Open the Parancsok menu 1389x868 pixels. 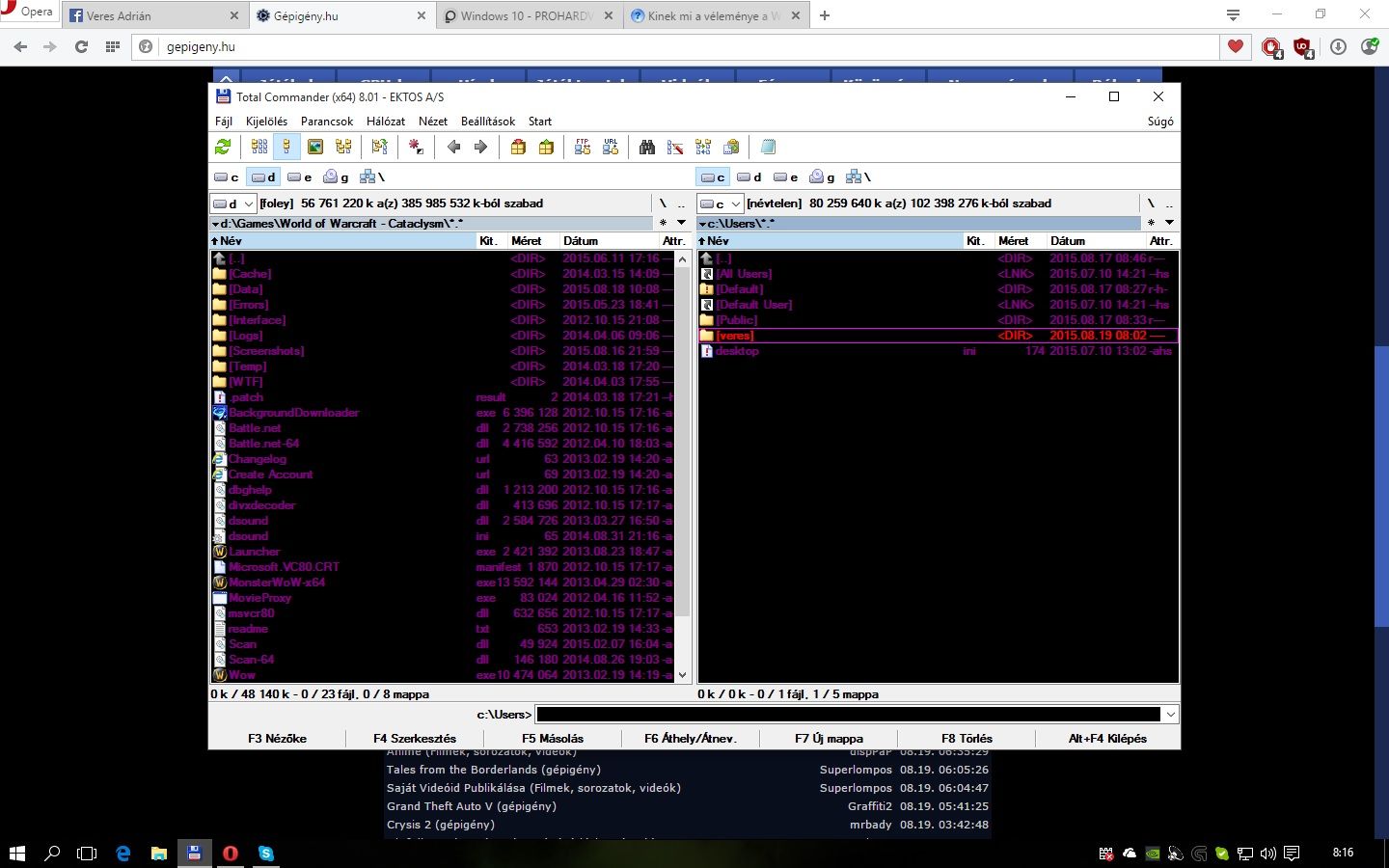coord(327,122)
